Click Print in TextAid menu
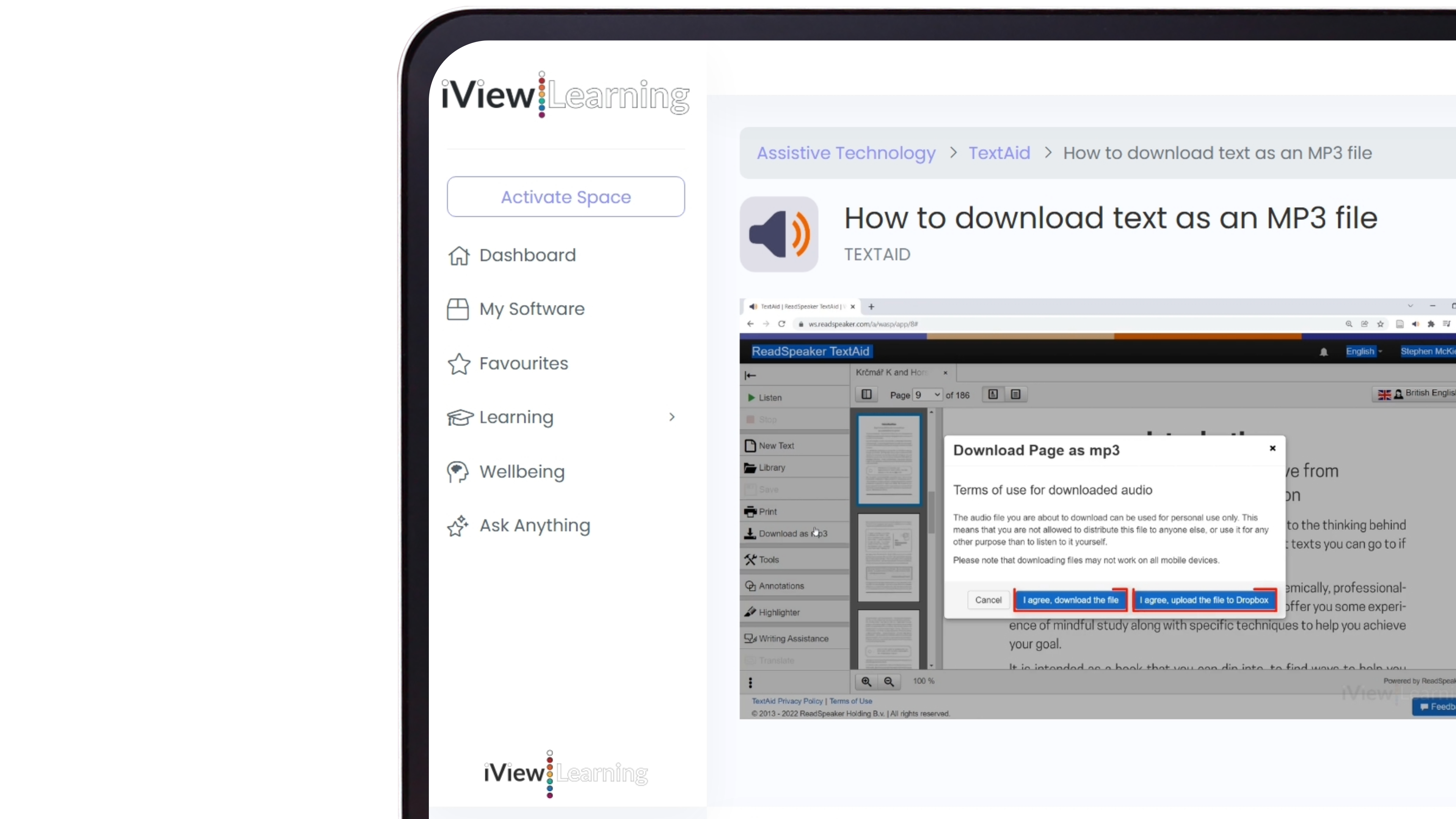1456x819 pixels. pos(794,512)
